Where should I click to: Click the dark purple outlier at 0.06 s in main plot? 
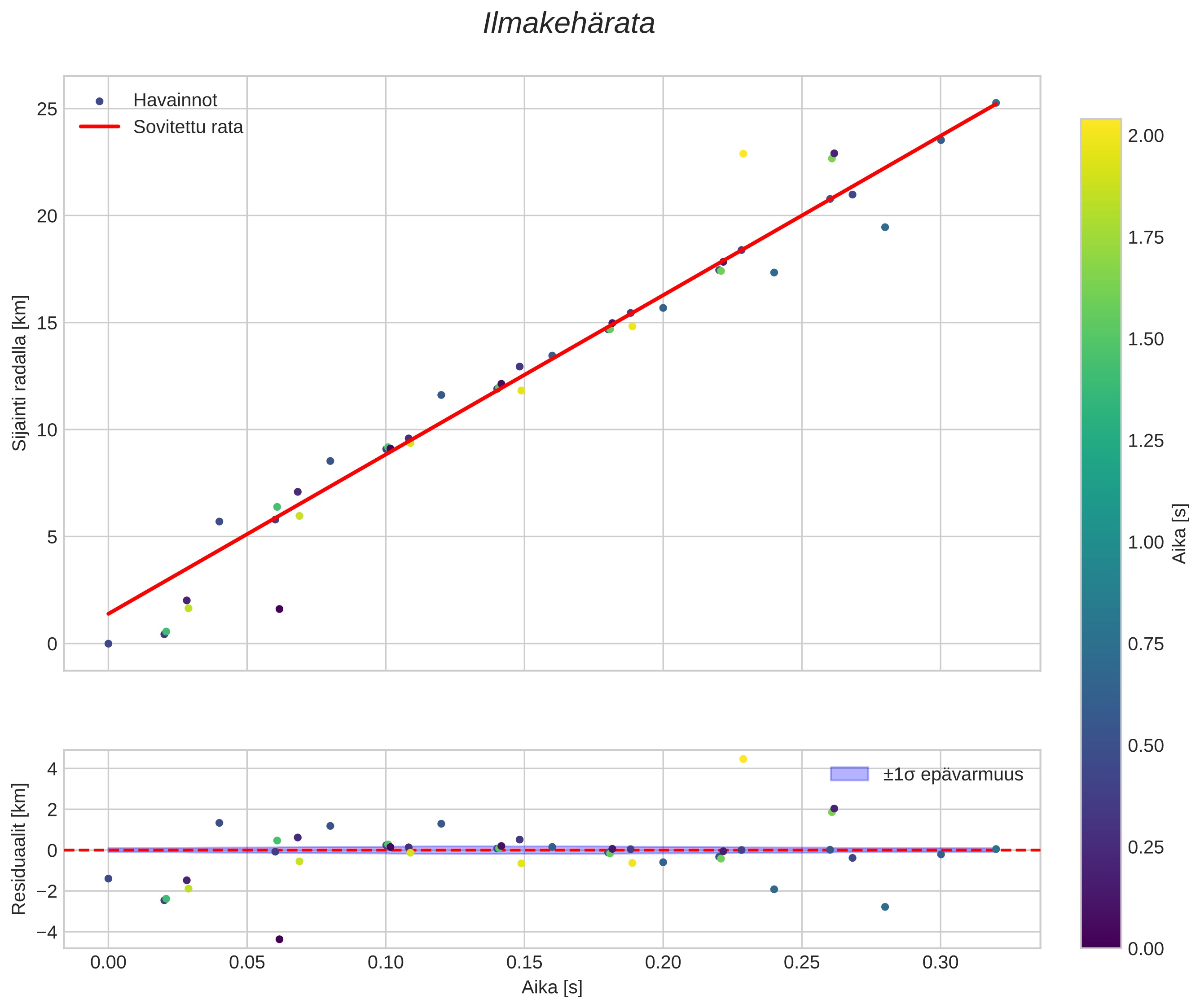click(280, 609)
